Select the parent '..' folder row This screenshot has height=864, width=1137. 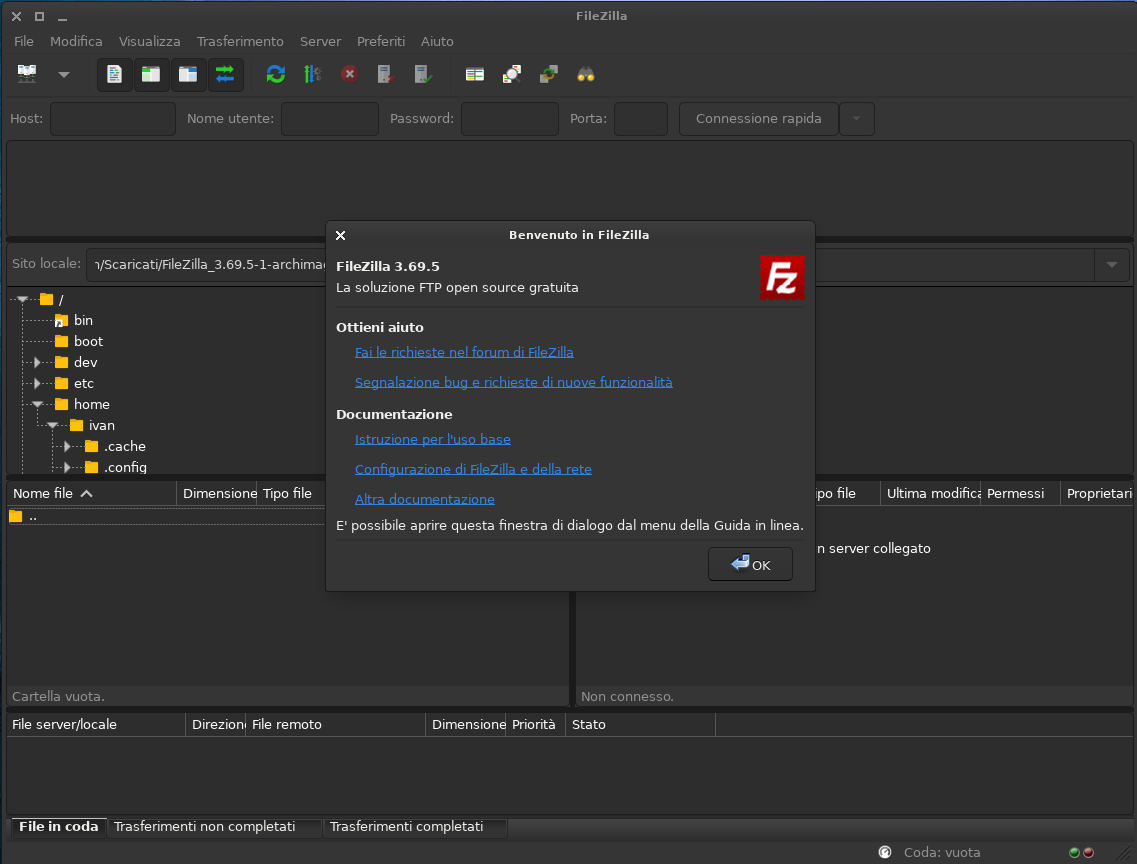[166, 516]
